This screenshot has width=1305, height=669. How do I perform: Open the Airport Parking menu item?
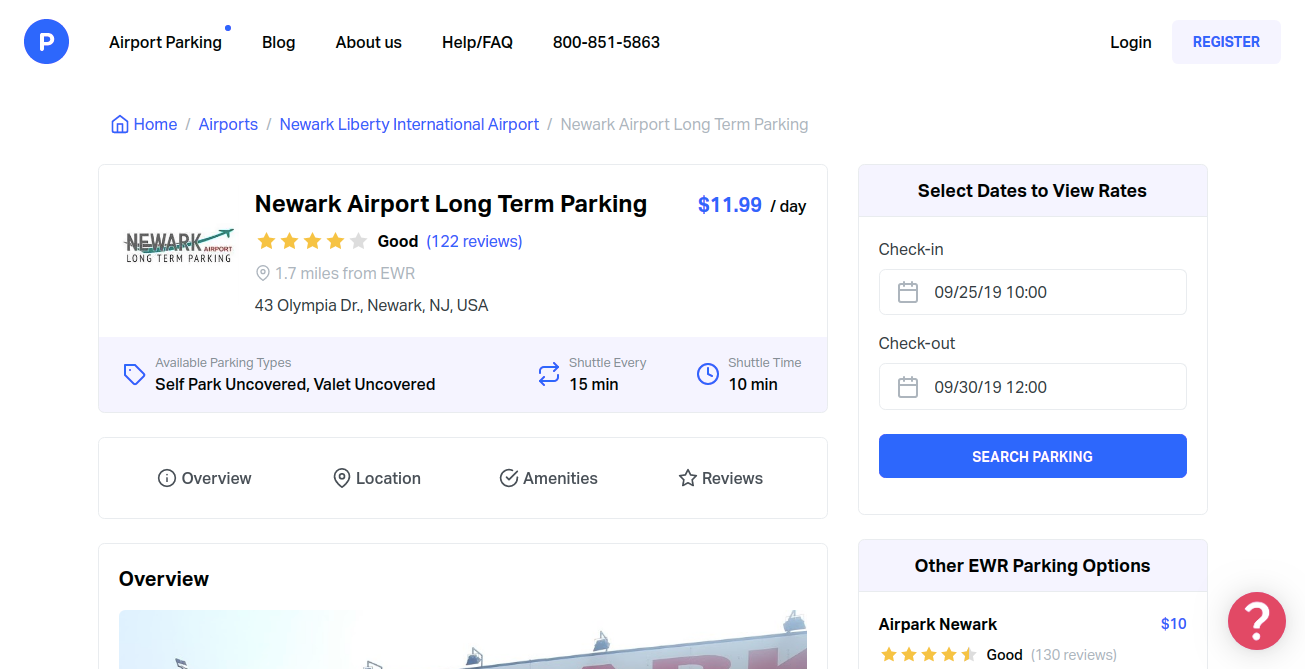pos(165,42)
